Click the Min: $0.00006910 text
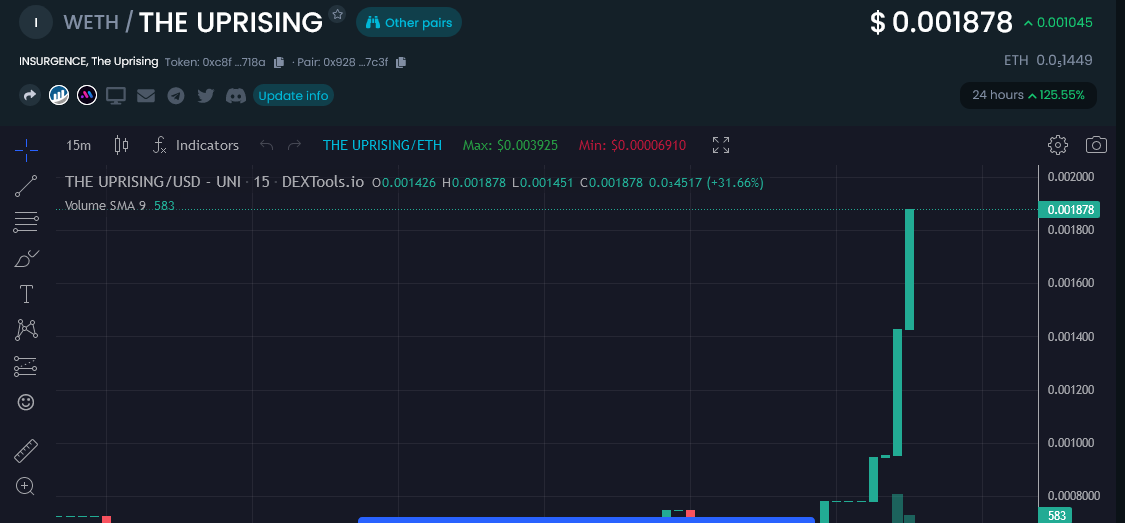Viewport: 1125px width, 523px height. [632, 146]
